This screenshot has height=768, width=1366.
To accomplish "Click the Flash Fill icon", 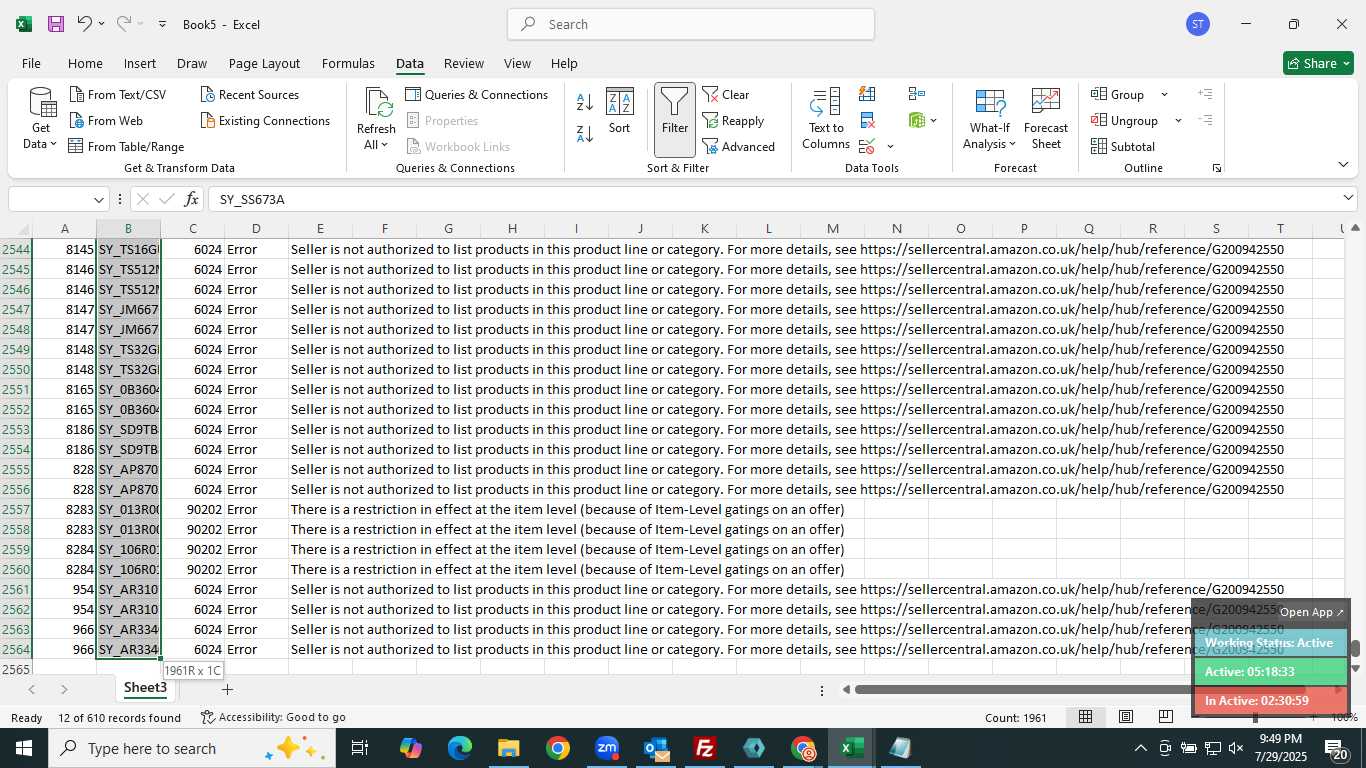I will click(867, 94).
